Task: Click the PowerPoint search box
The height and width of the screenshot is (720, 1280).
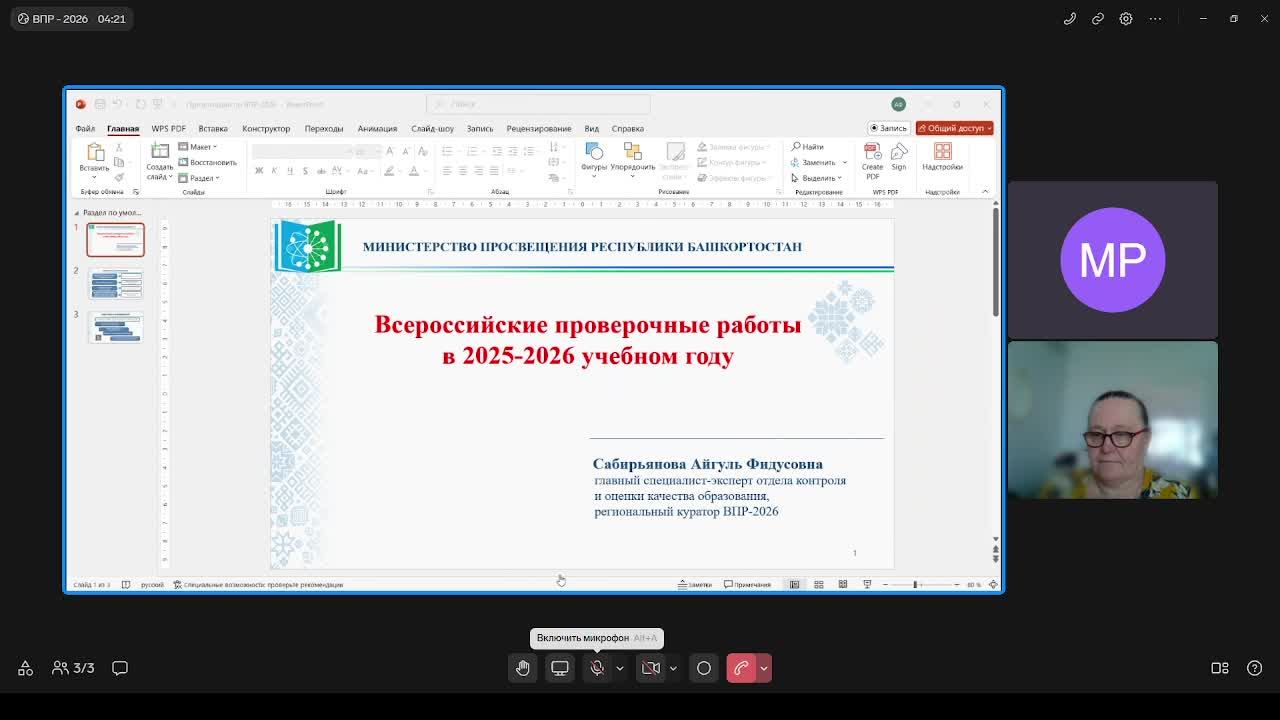Action: [x=538, y=104]
